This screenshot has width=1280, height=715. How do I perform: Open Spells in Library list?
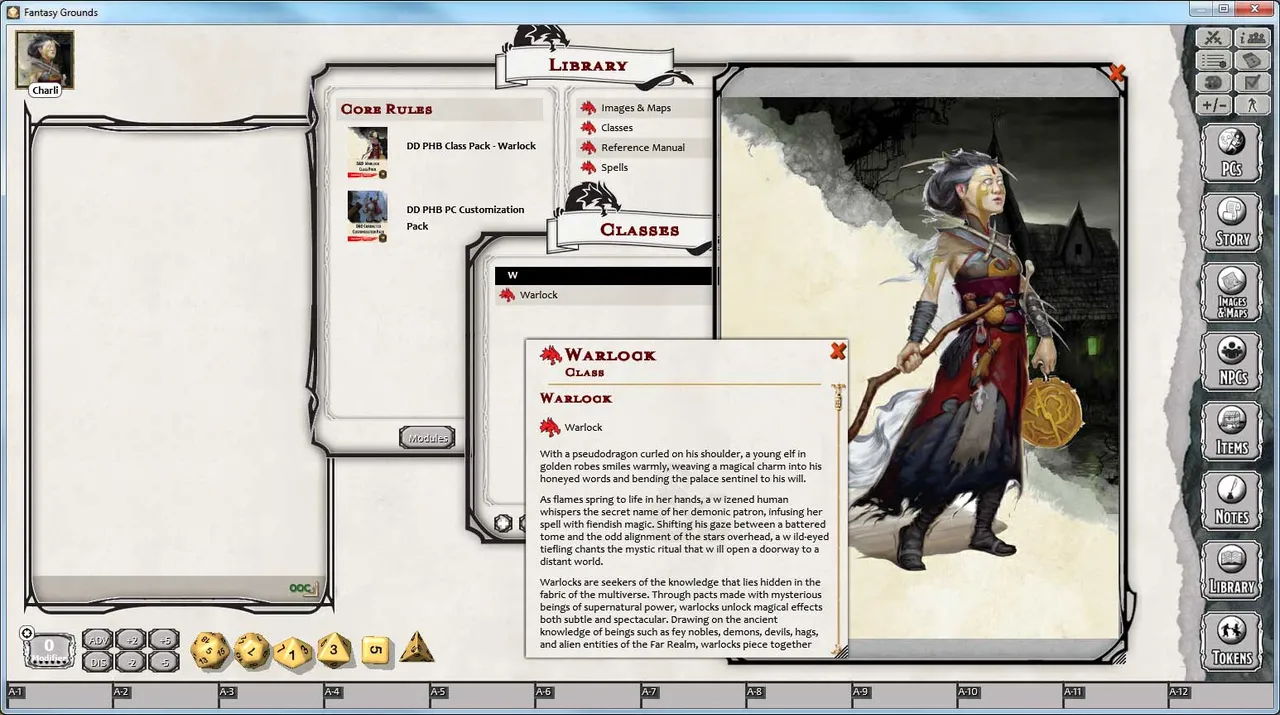point(615,168)
